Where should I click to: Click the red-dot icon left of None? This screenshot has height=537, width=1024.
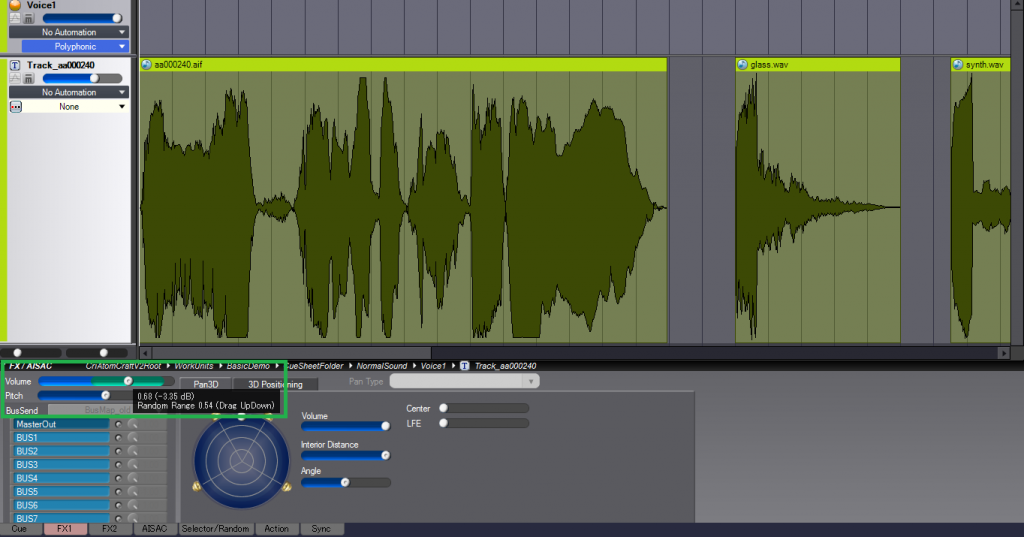pos(16,106)
